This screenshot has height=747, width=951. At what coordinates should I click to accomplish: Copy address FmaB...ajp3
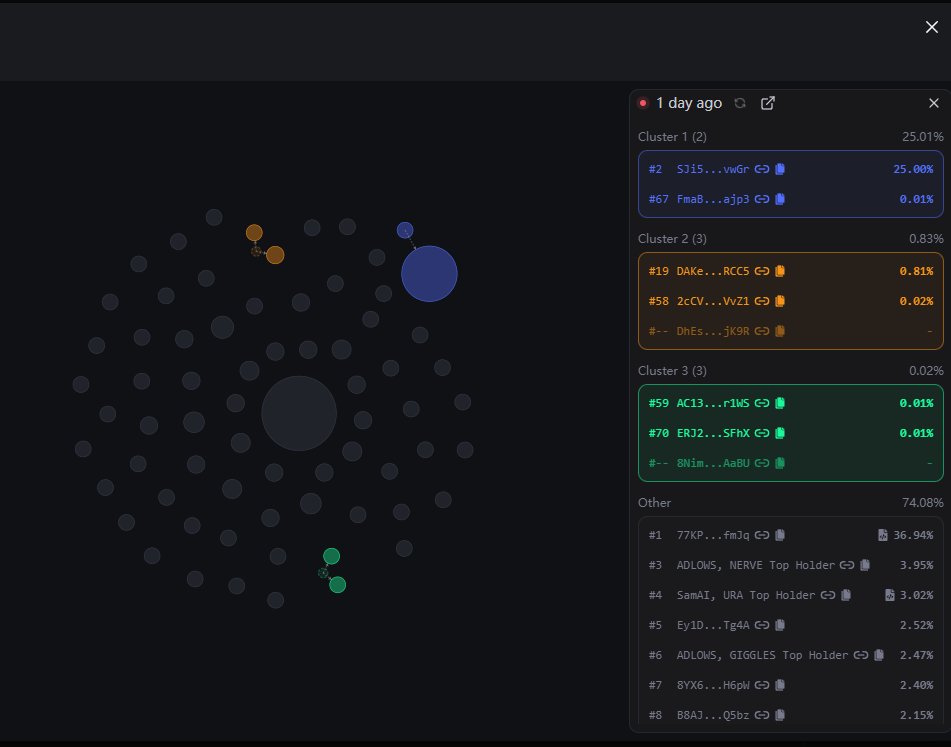pos(780,199)
